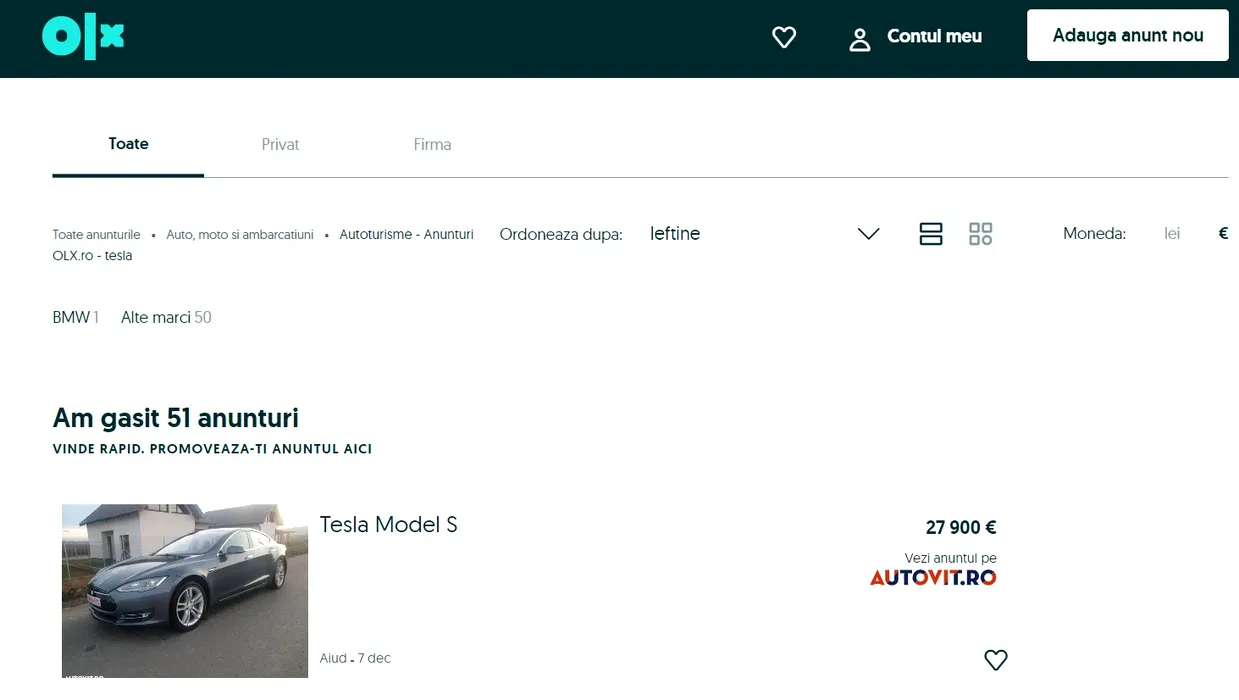Screen dimensions: 1239x700
Task: Select the Firma tab
Action: pos(432,145)
